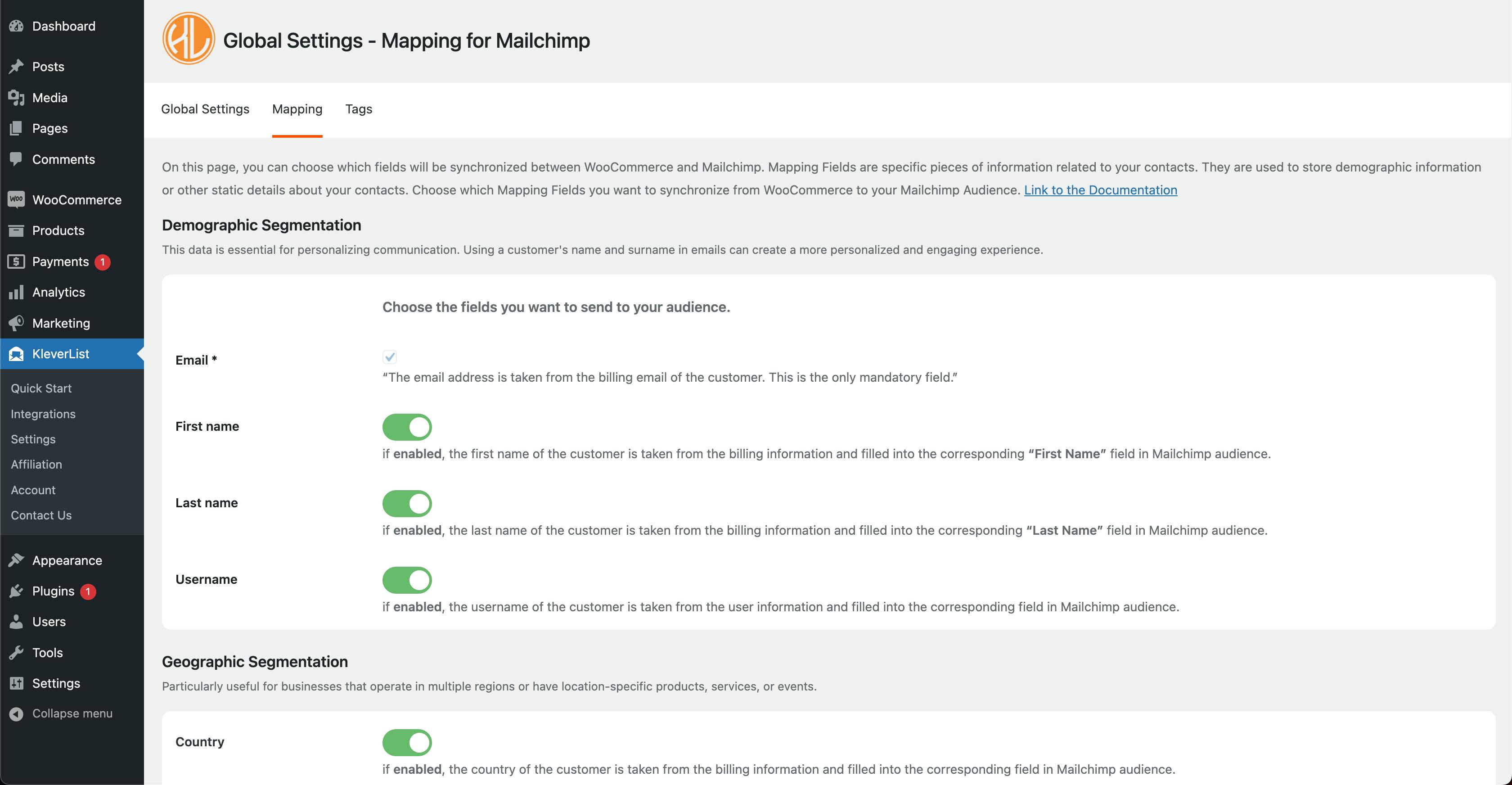Click the Users person icon
The image size is (1512, 785).
[17, 621]
